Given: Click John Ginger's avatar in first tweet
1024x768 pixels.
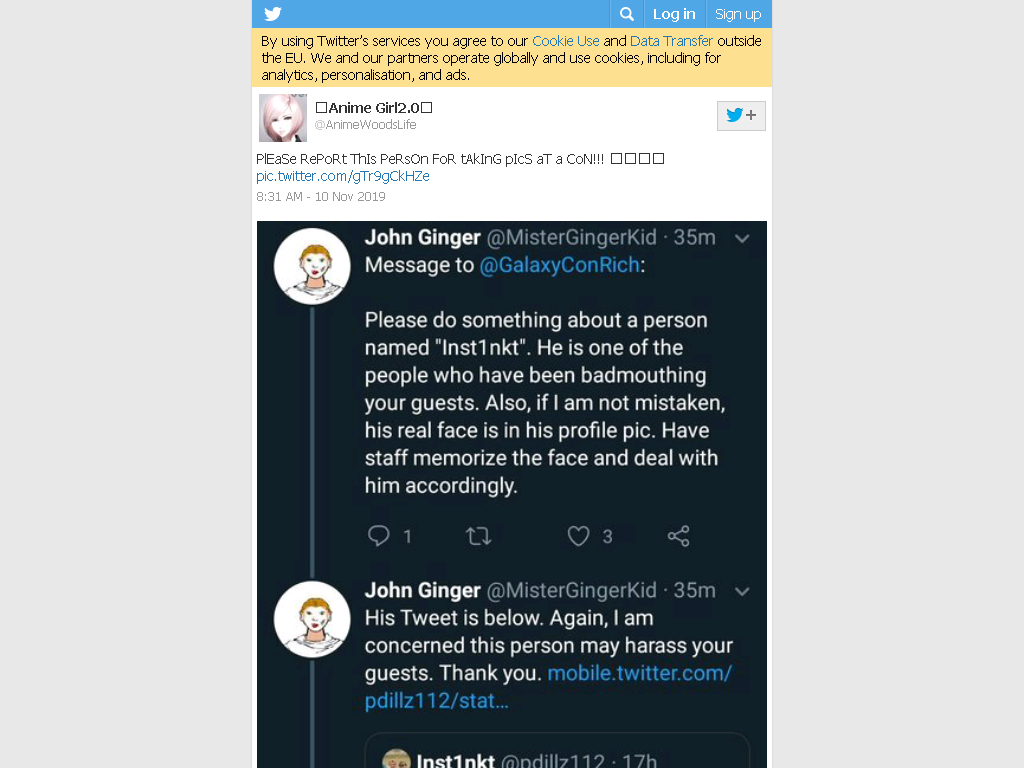Looking at the screenshot, I should click(x=312, y=266).
